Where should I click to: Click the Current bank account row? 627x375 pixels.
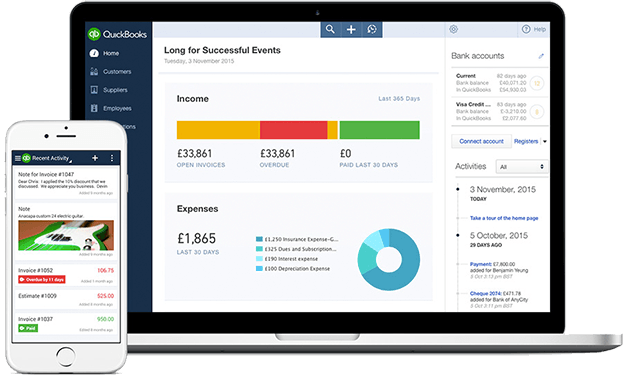tap(499, 83)
